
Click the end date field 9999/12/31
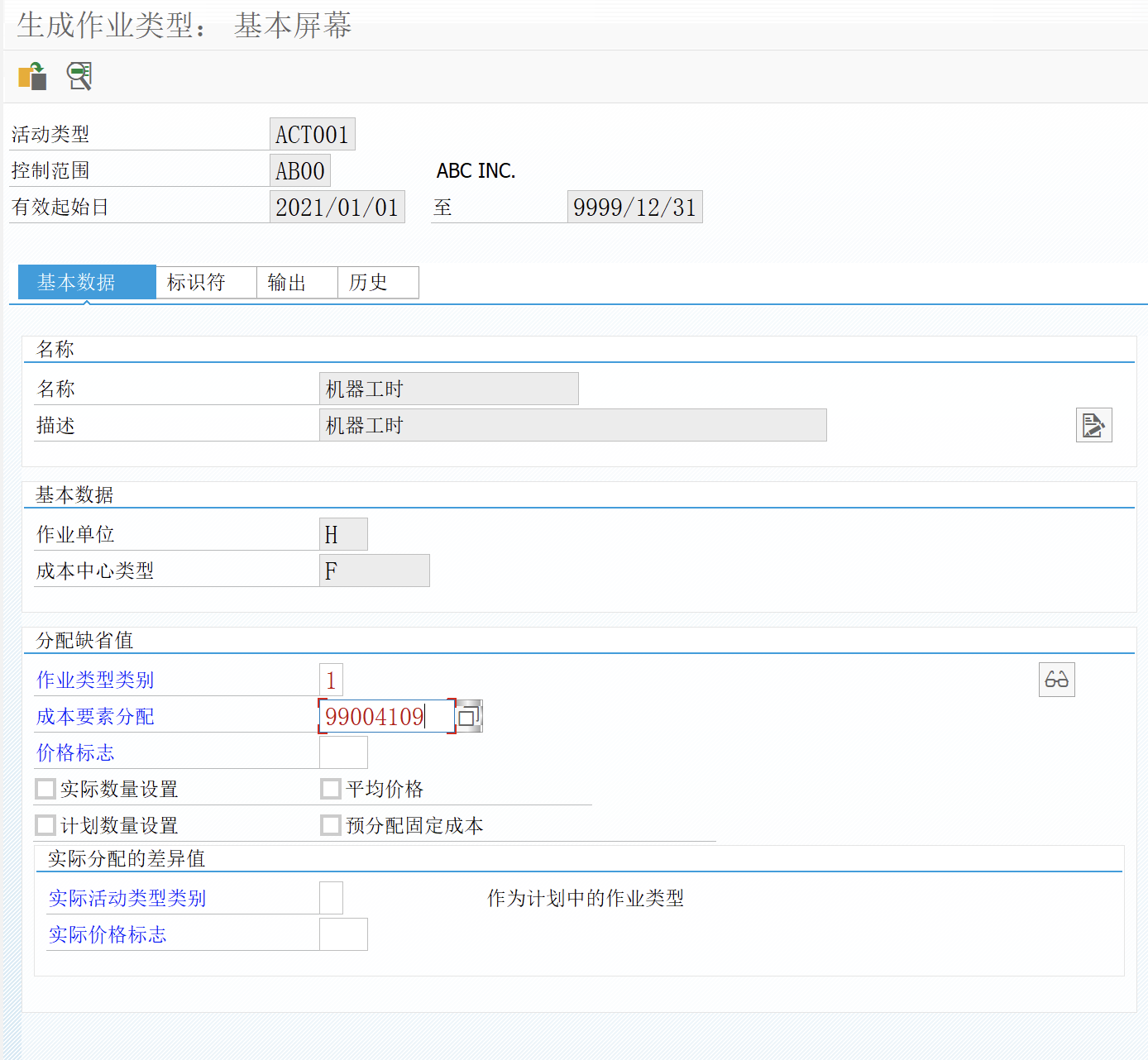pos(635,207)
